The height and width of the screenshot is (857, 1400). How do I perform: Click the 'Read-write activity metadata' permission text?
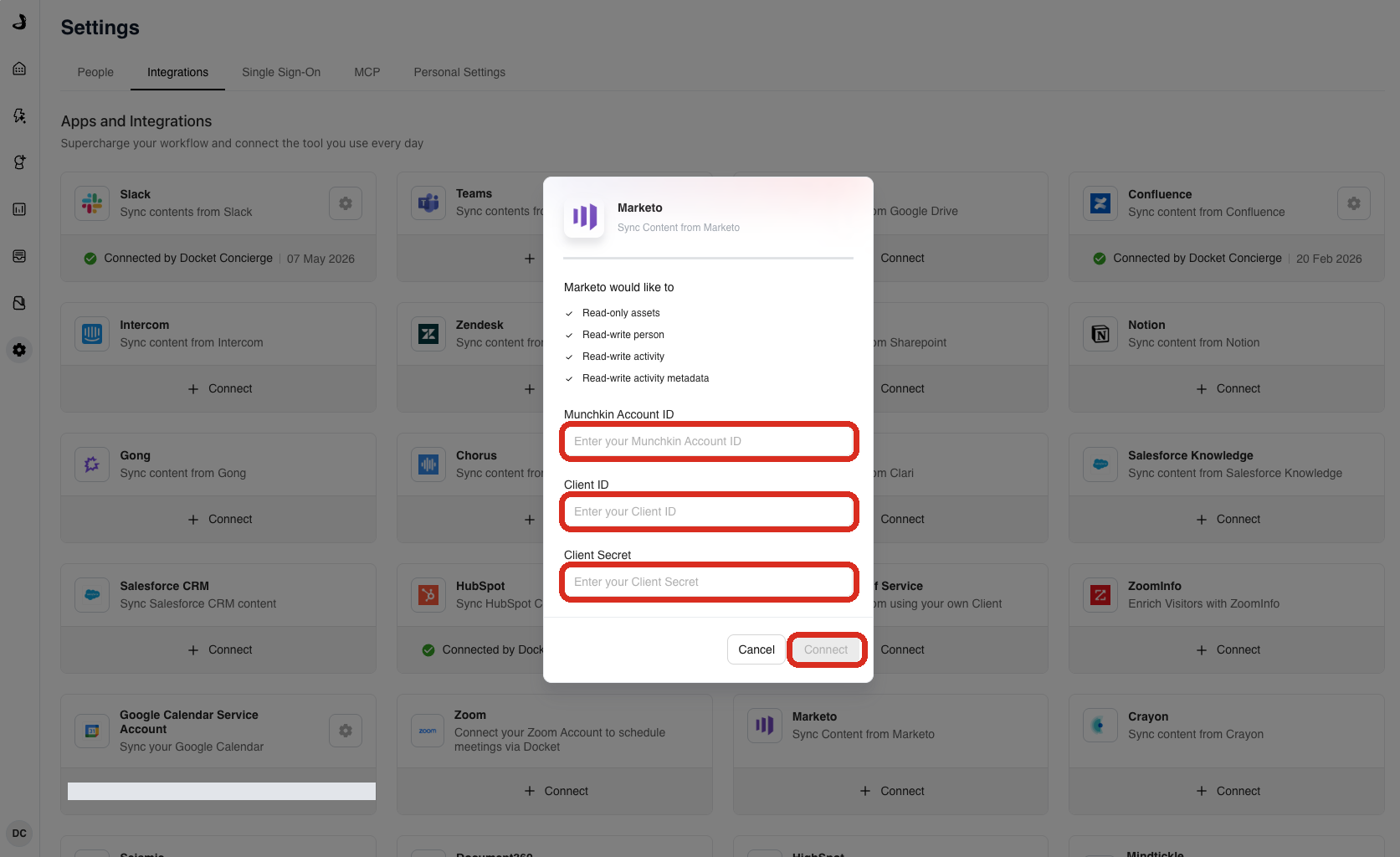click(645, 378)
